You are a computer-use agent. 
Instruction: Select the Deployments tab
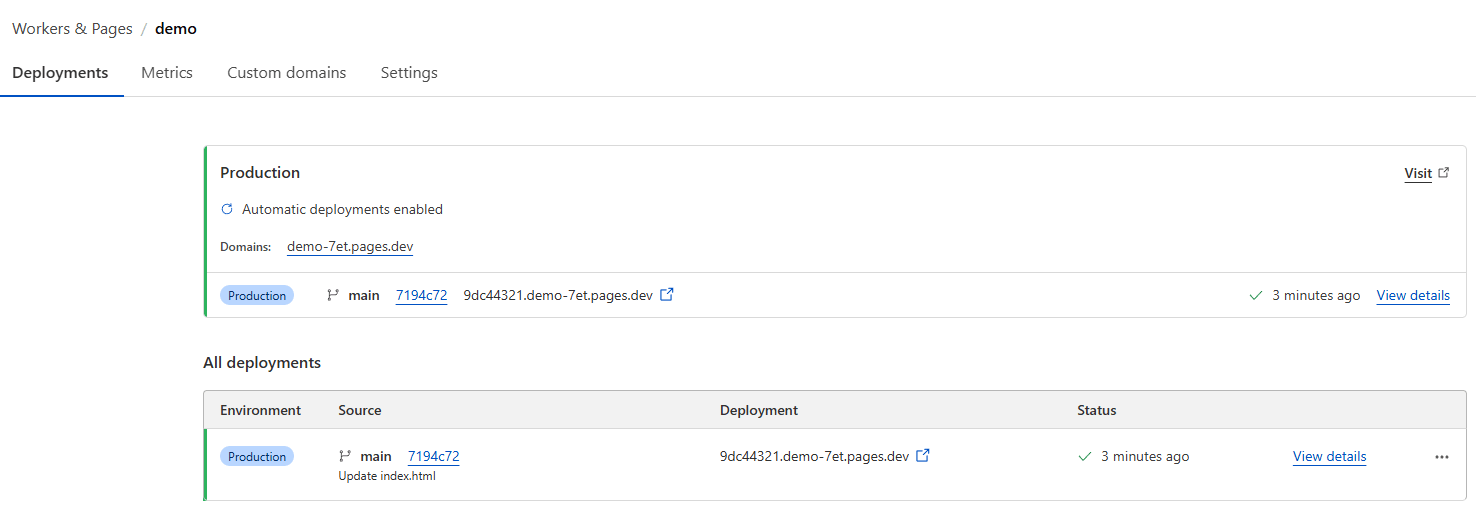(60, 73)
